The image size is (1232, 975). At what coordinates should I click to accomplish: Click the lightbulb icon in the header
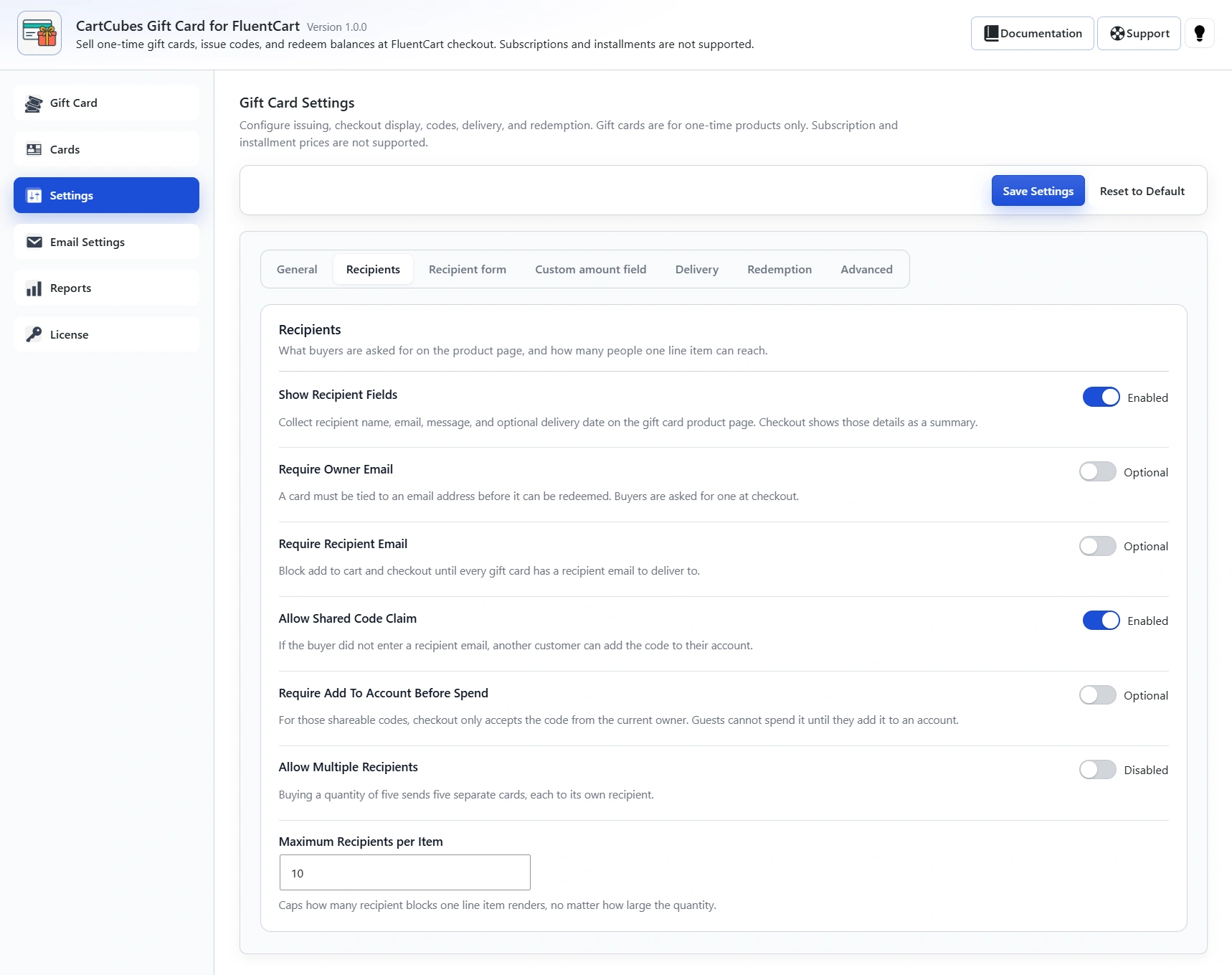1199,33
